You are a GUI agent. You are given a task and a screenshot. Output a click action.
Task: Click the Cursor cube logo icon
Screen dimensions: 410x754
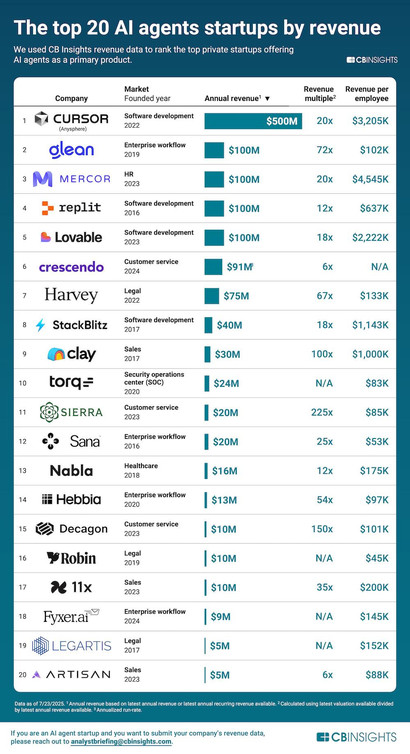[41, 118]
